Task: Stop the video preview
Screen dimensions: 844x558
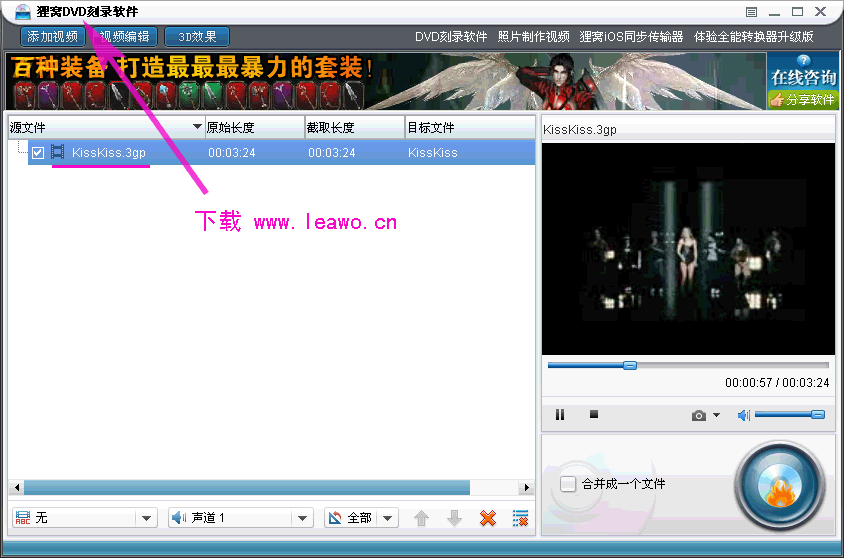Action: tap(594, 414)
